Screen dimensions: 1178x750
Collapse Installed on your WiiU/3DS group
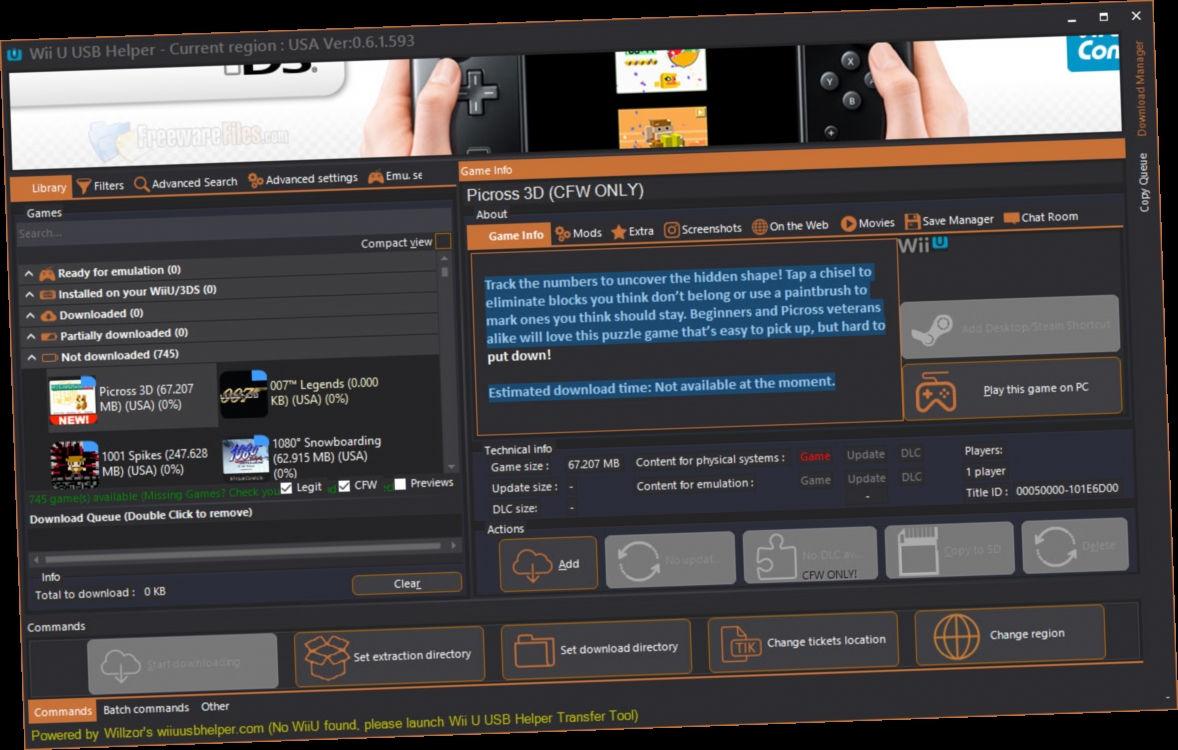tap(29, 295)
